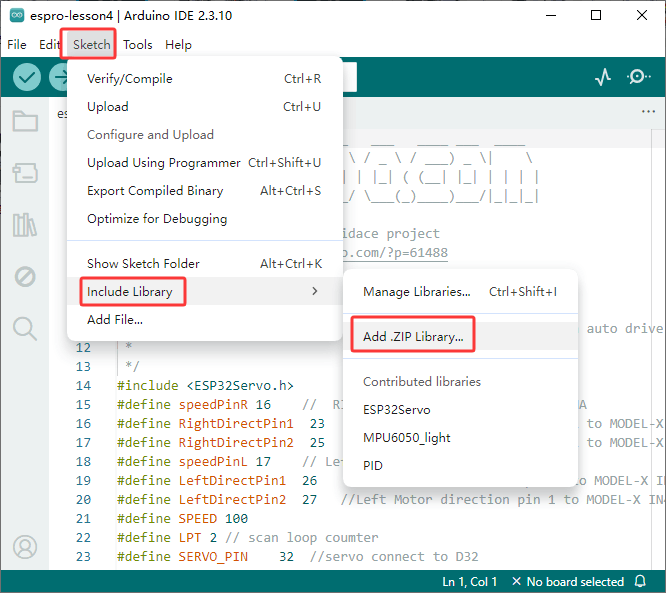Click line number 23 in gutter
This screenshot has height=593, width=666.
click(83, 556)
